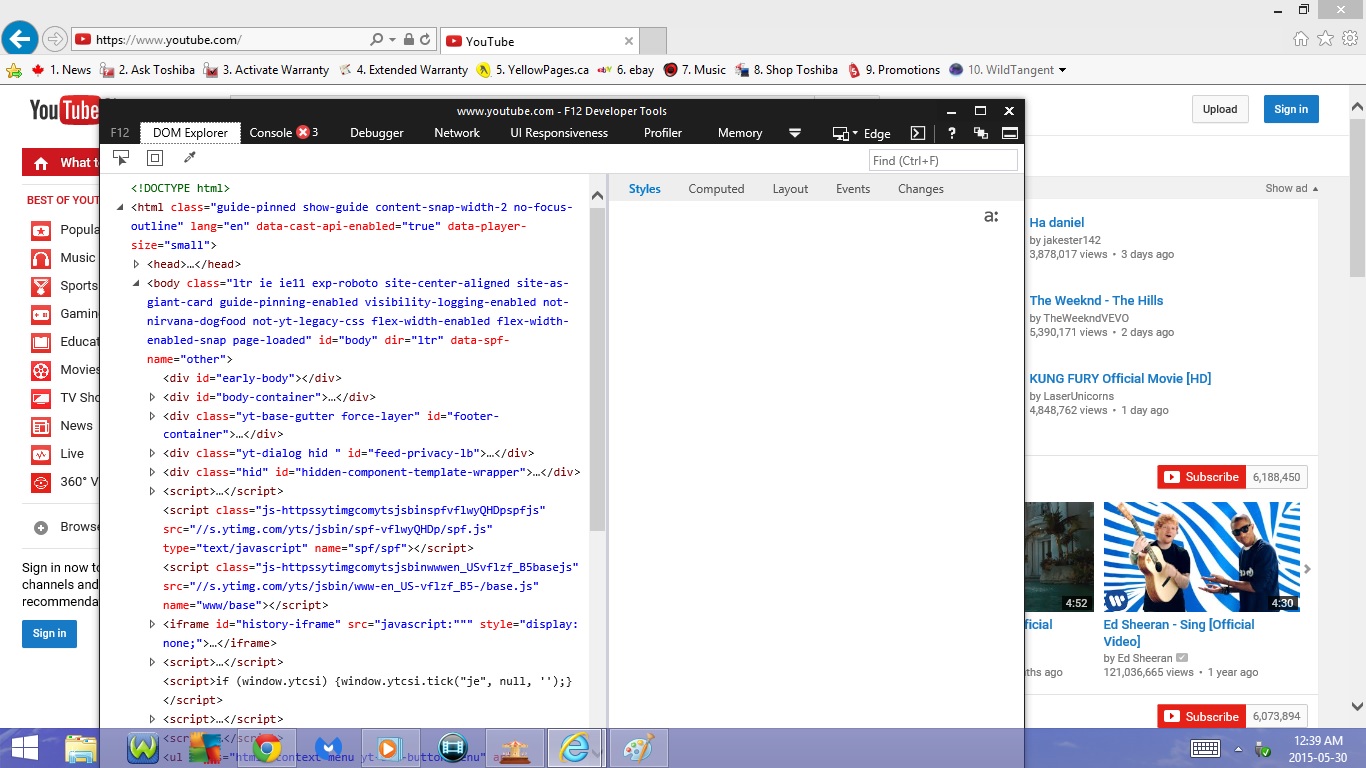Screen dimensions: 1366x768
Task: Unpin the developer tools window icon
Action: coord(981,133)
